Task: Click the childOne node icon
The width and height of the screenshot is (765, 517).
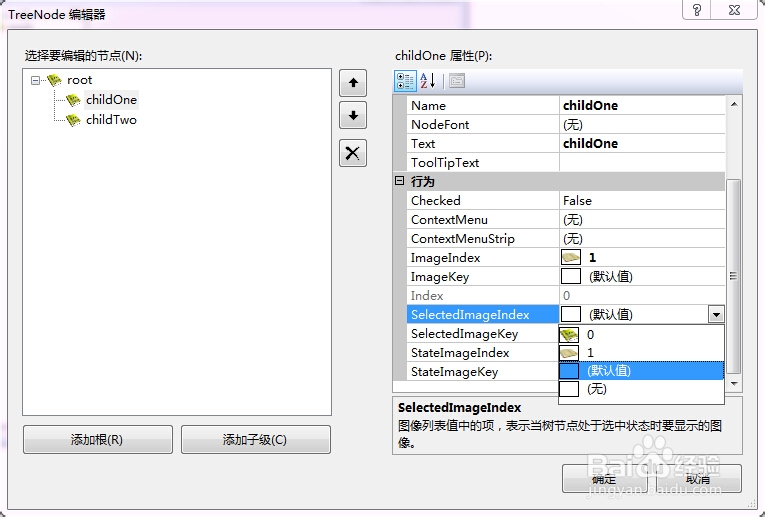Action: click(73, 100)
